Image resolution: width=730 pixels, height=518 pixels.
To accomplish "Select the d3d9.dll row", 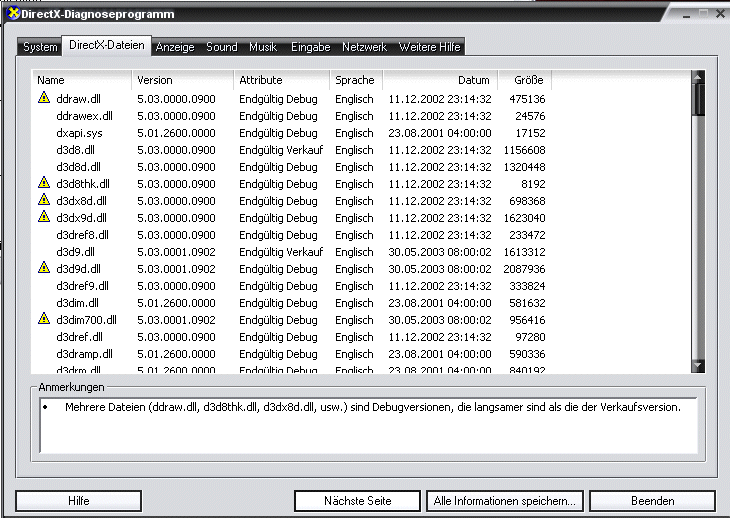I will coord(291,252).
